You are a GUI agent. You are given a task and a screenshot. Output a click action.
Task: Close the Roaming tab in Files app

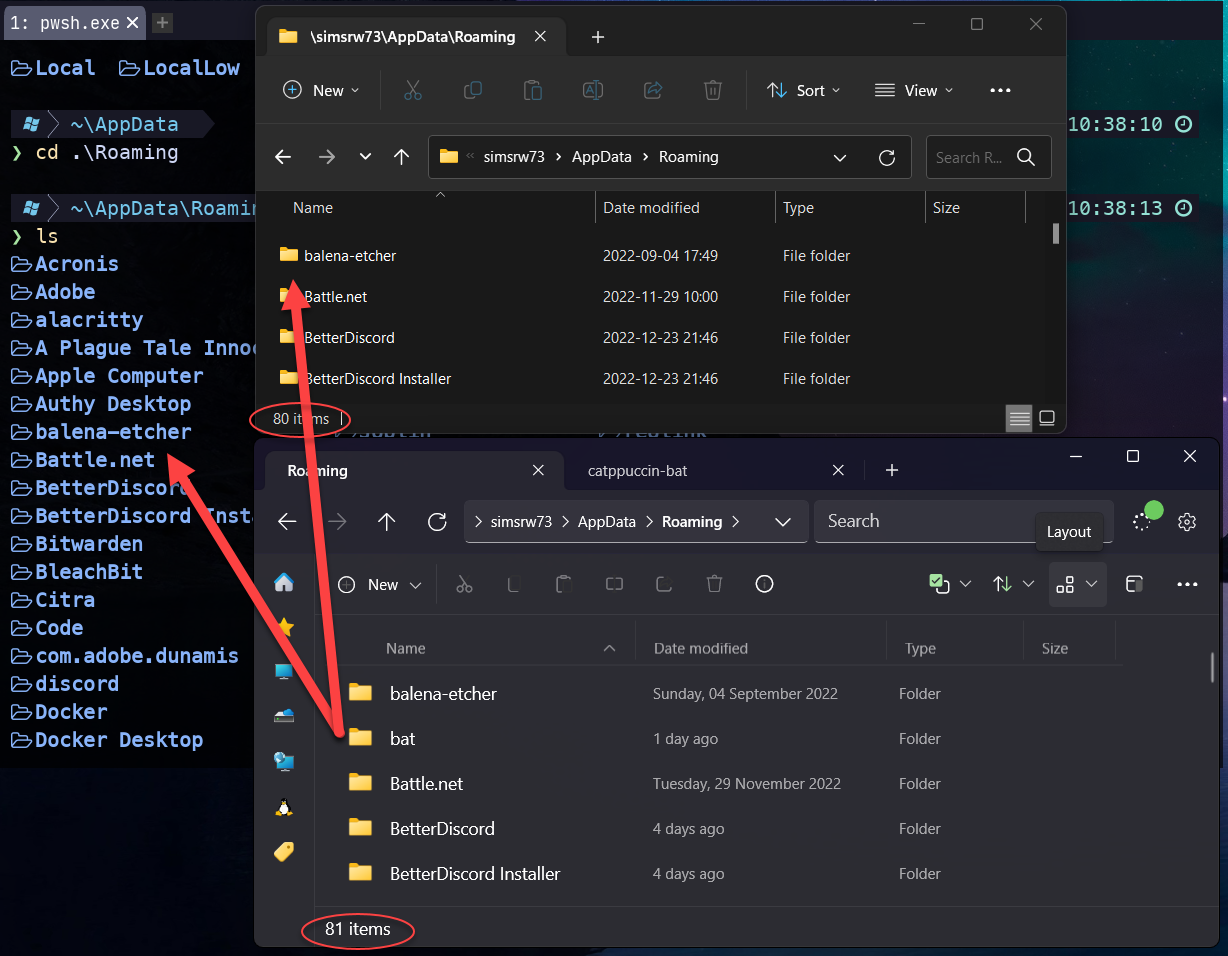click(538, 470)
